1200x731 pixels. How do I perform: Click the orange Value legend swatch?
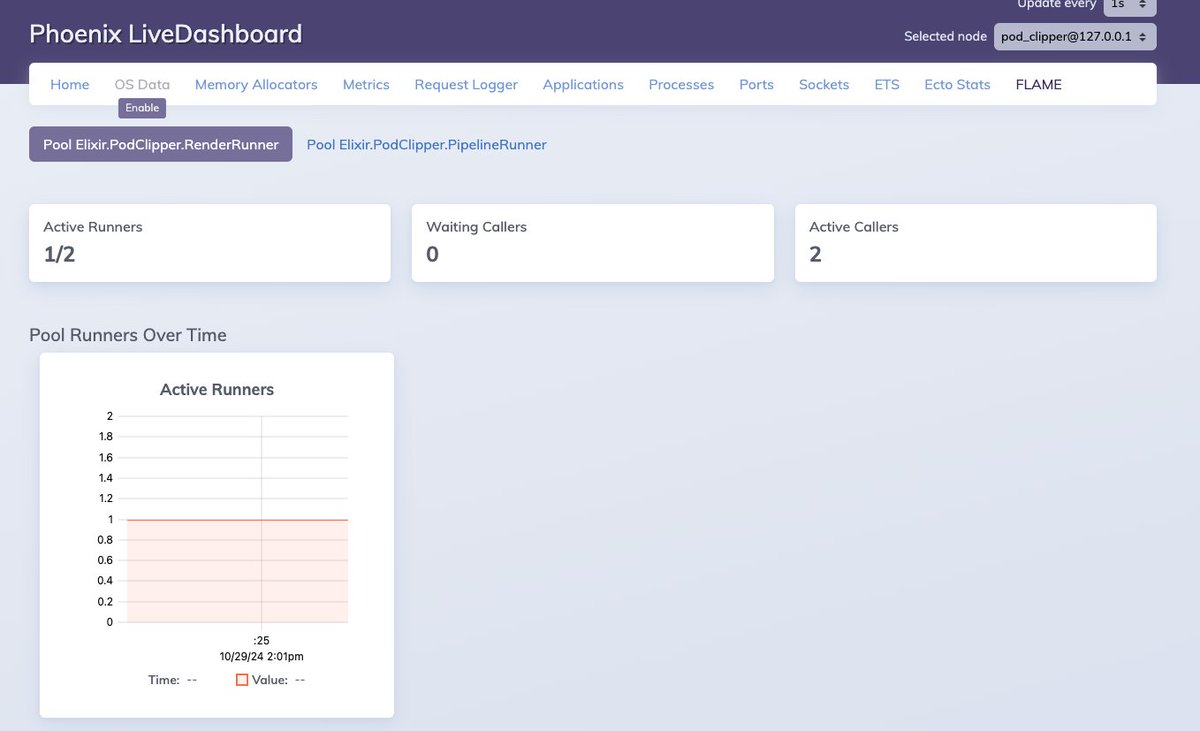pos(241,679)
